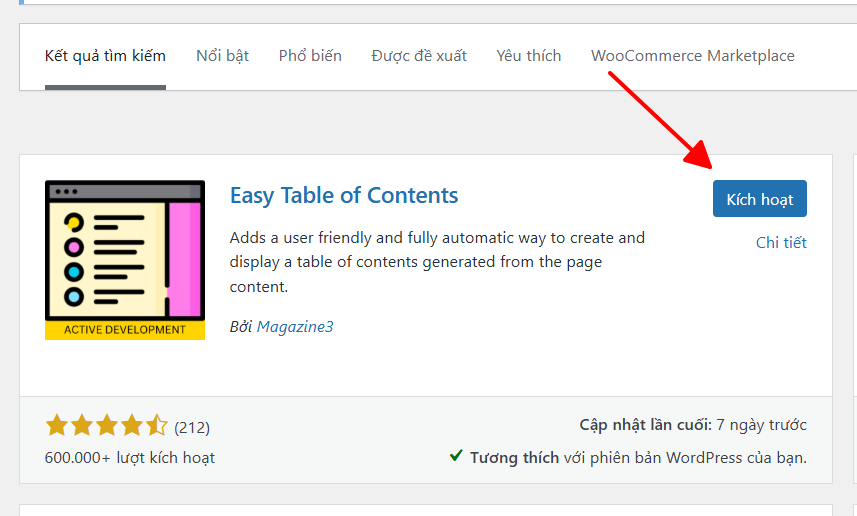Click the 600.000+ lượt kích hoạt text
This screenshot has height=516, width=857.
click(x=130, y=458)
